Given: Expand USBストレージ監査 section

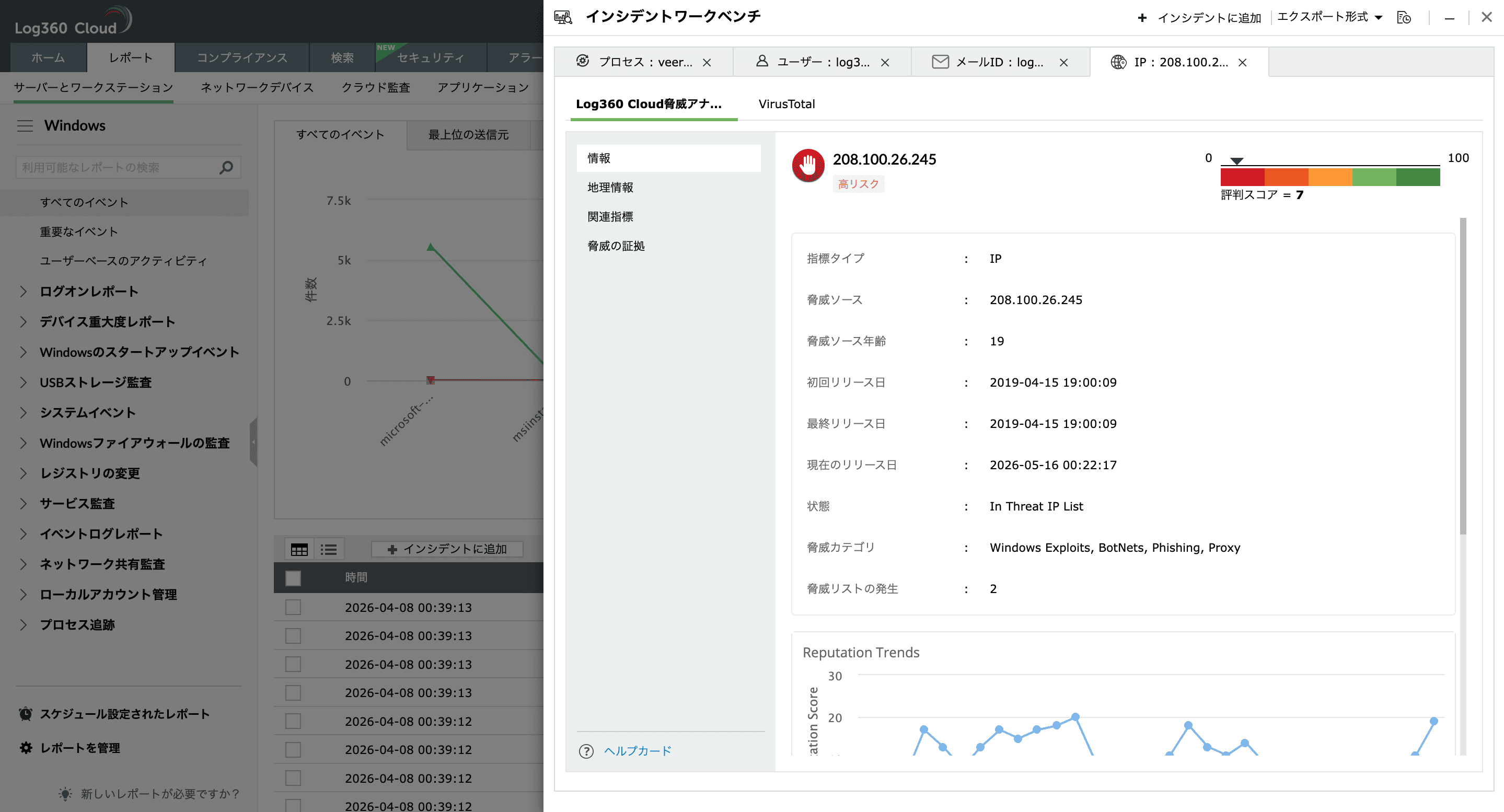Looking at the screenshot, I should coord(24,383).
